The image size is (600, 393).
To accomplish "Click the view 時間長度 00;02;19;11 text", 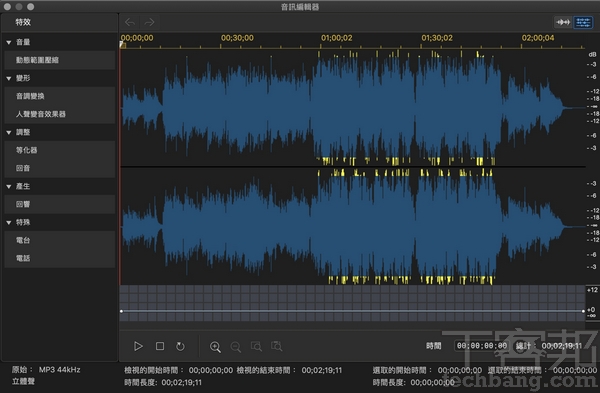I will pos(163,382).
